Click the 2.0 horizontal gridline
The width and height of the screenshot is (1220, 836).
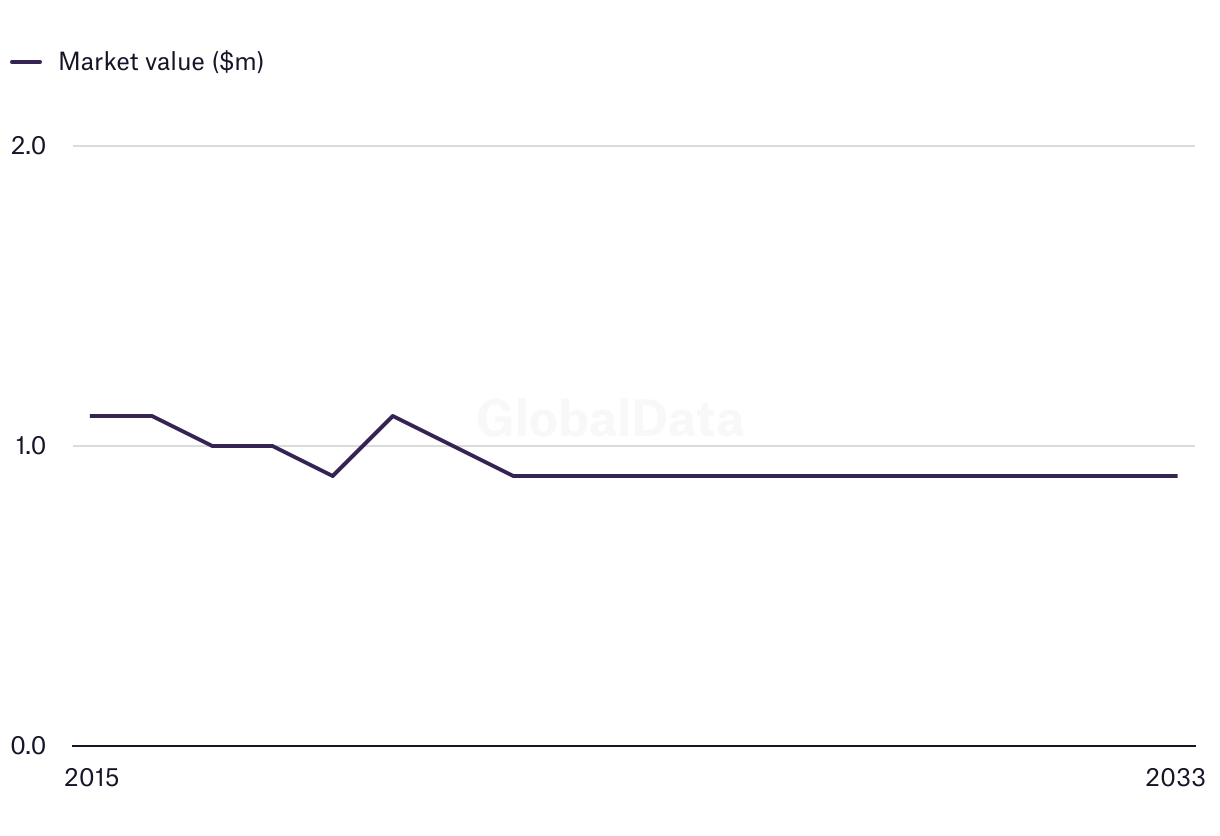pos(634,146)
